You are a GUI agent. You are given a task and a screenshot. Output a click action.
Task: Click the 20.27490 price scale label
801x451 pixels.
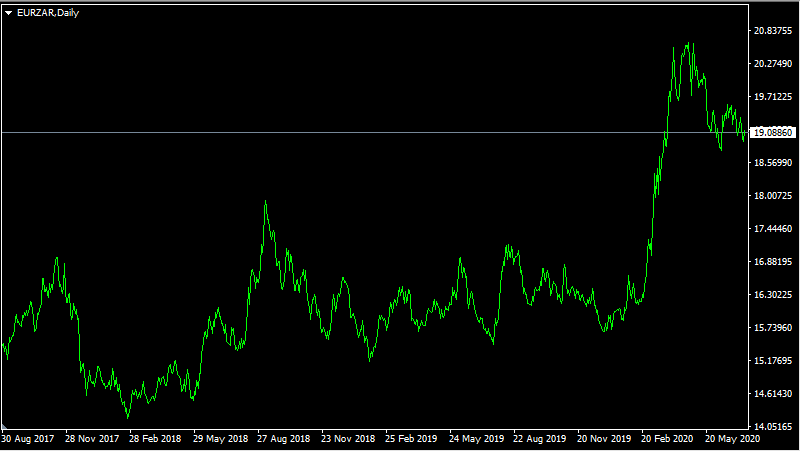click(773, 64)
